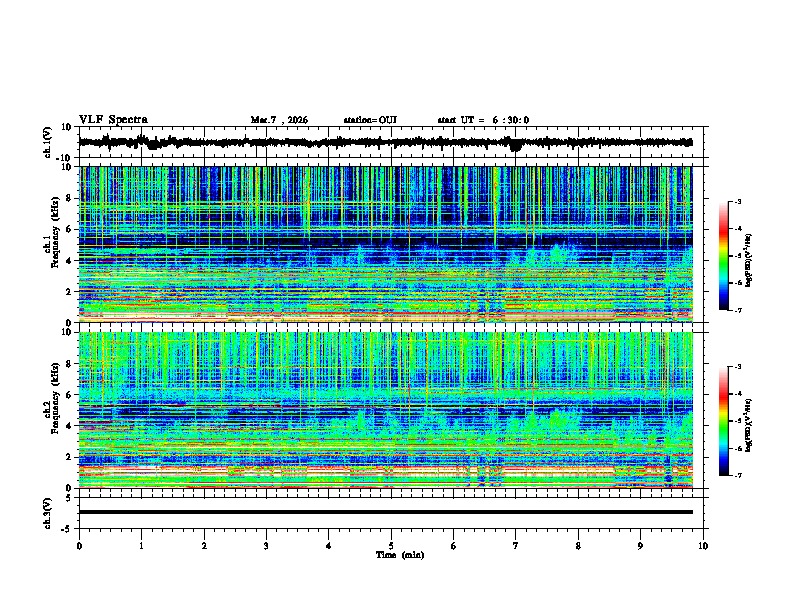Click time axis tick label "7"

click(516, 546)
